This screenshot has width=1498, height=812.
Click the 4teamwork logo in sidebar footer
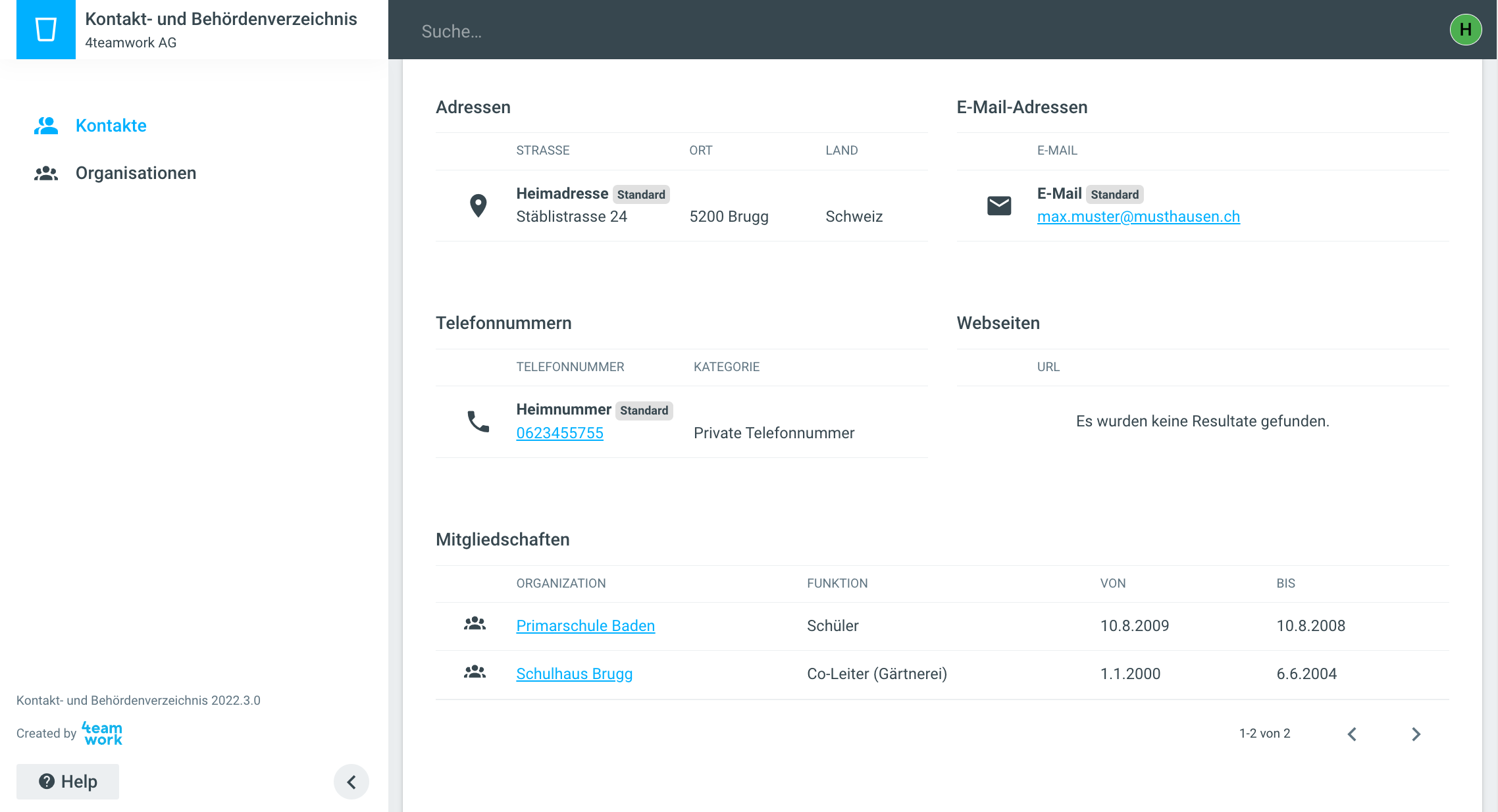click(x=102, y=733)
